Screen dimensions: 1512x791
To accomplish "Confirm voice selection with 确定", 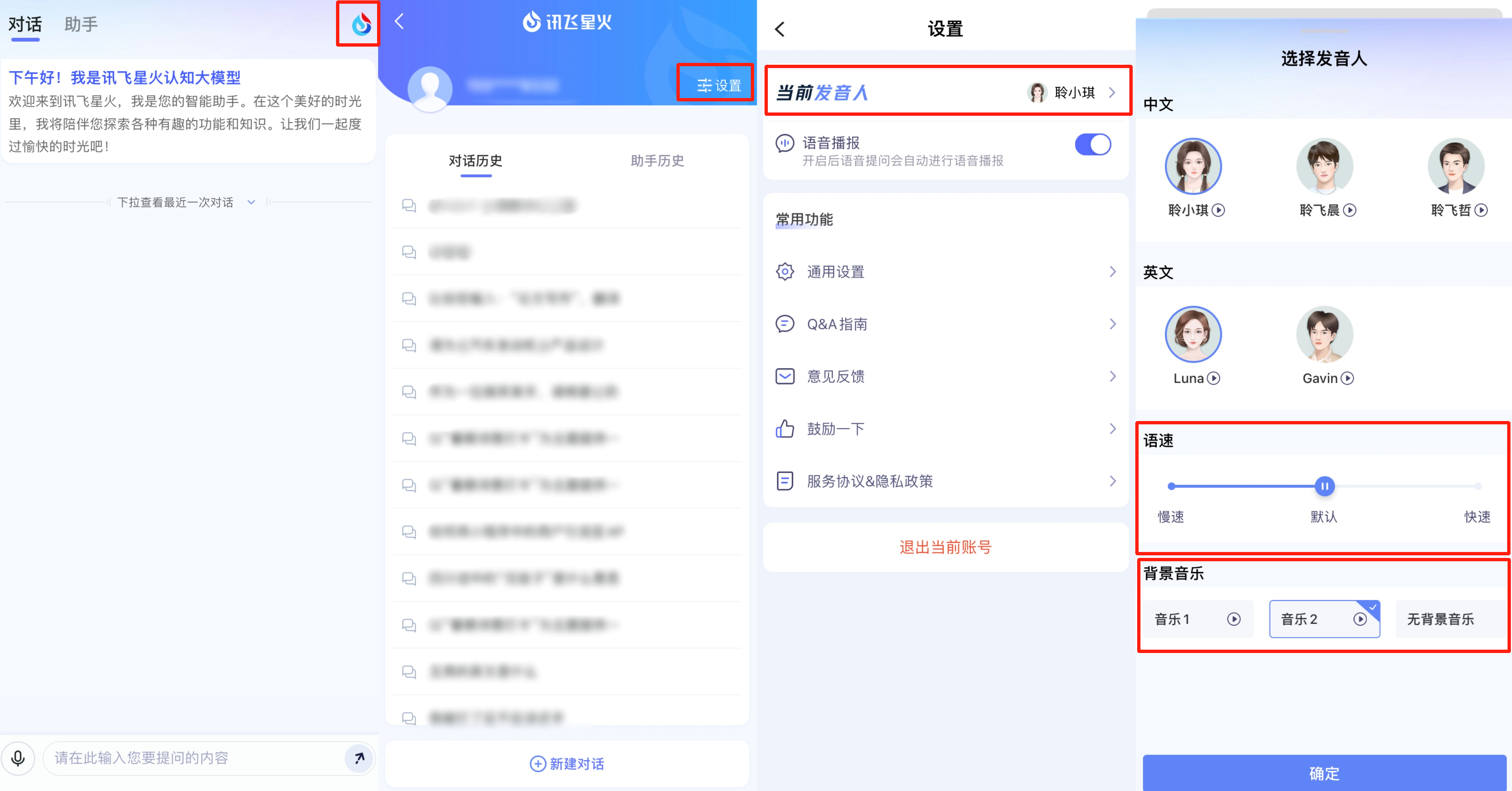I will tap(1324, 773).
